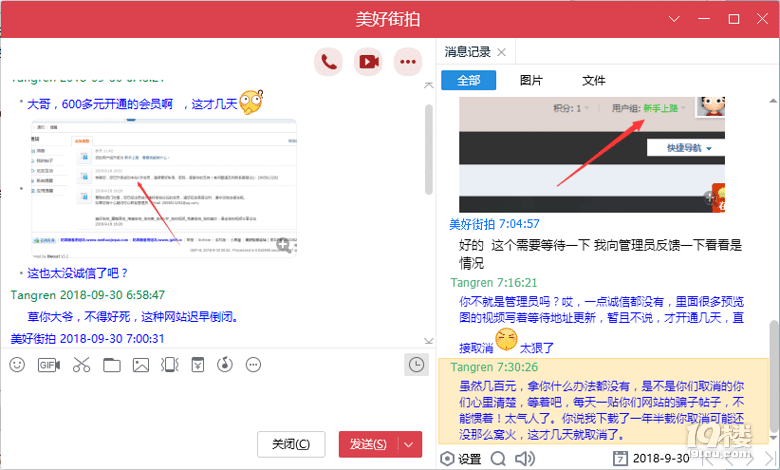Image resolution: width=780 pixels, height=470 pixels.
Task: Open the three-dot more options button in header
Action: (407, 62)
